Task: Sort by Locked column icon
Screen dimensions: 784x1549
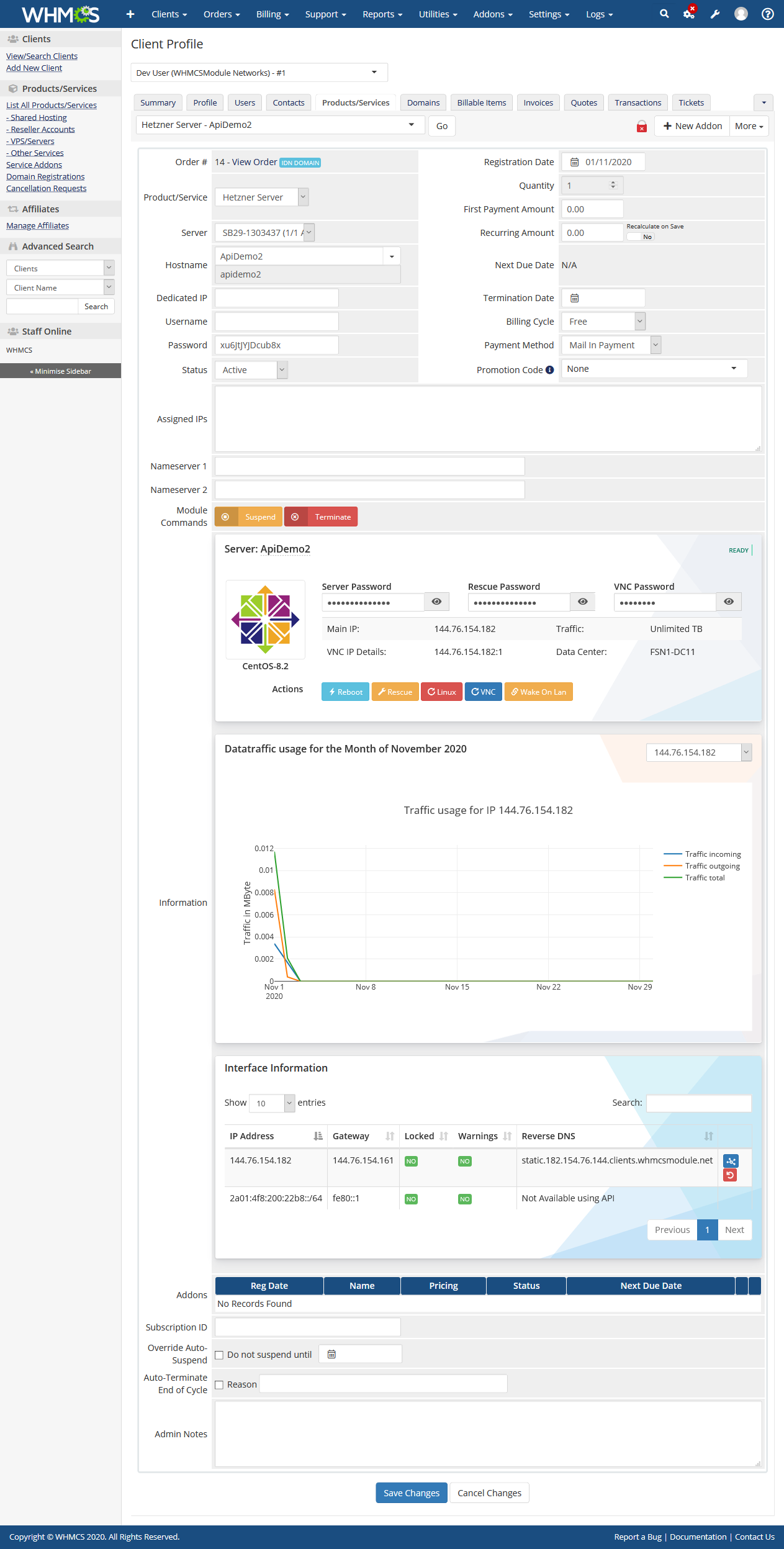Action: point(444,1136)
